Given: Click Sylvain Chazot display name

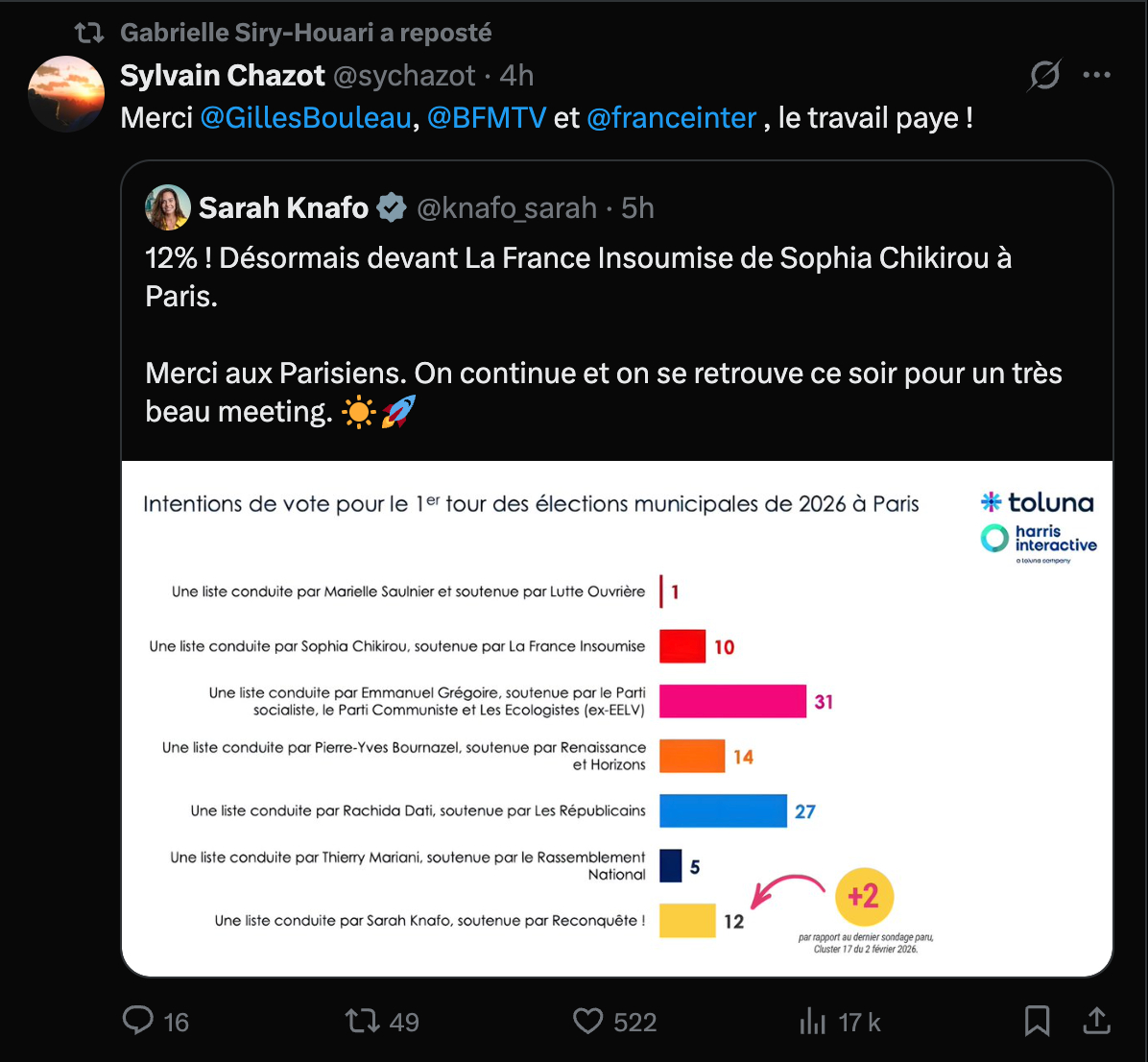Looking at the screenshot, I should pos(223,75).
